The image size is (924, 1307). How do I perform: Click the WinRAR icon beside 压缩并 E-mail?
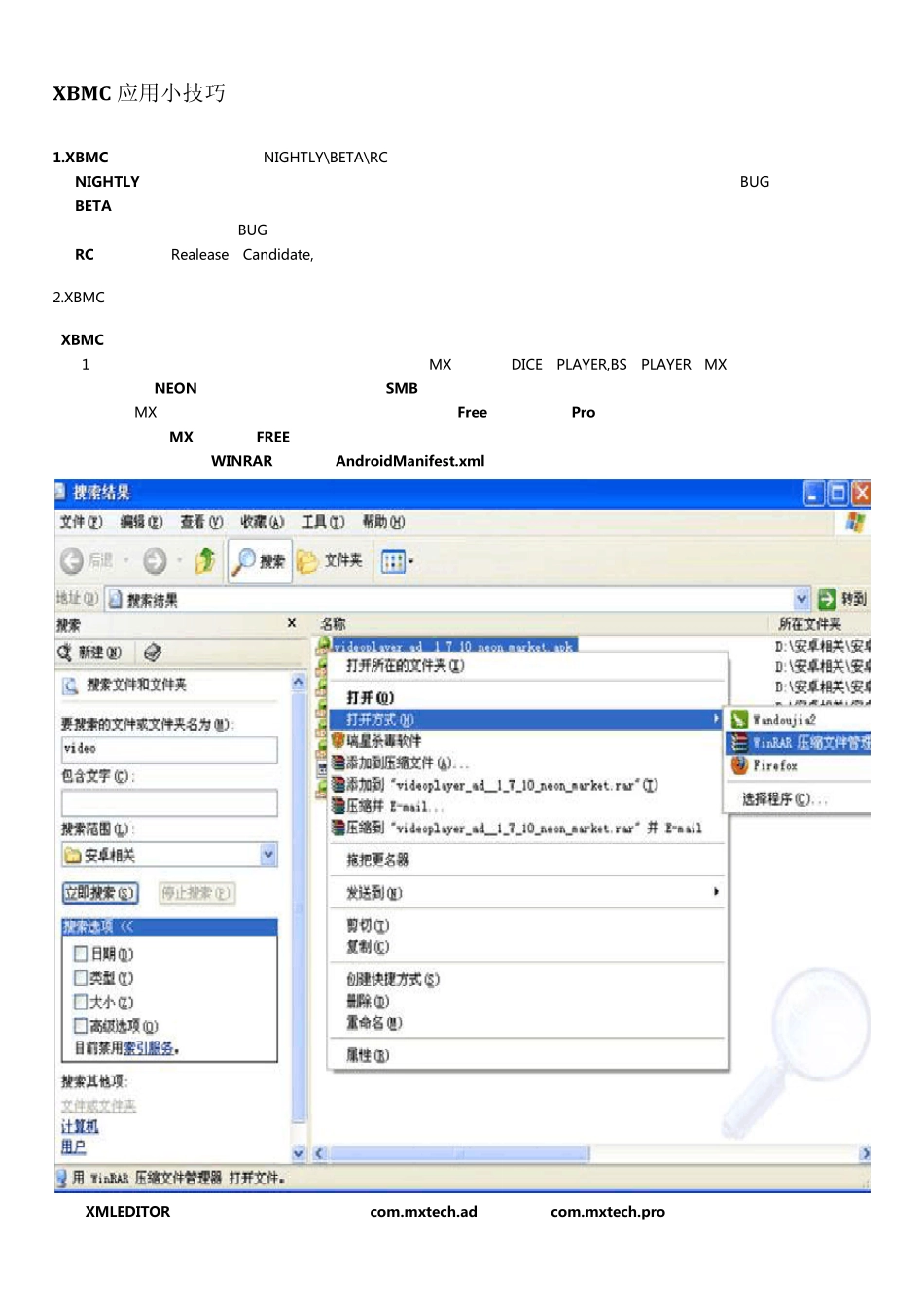(338, 806)
